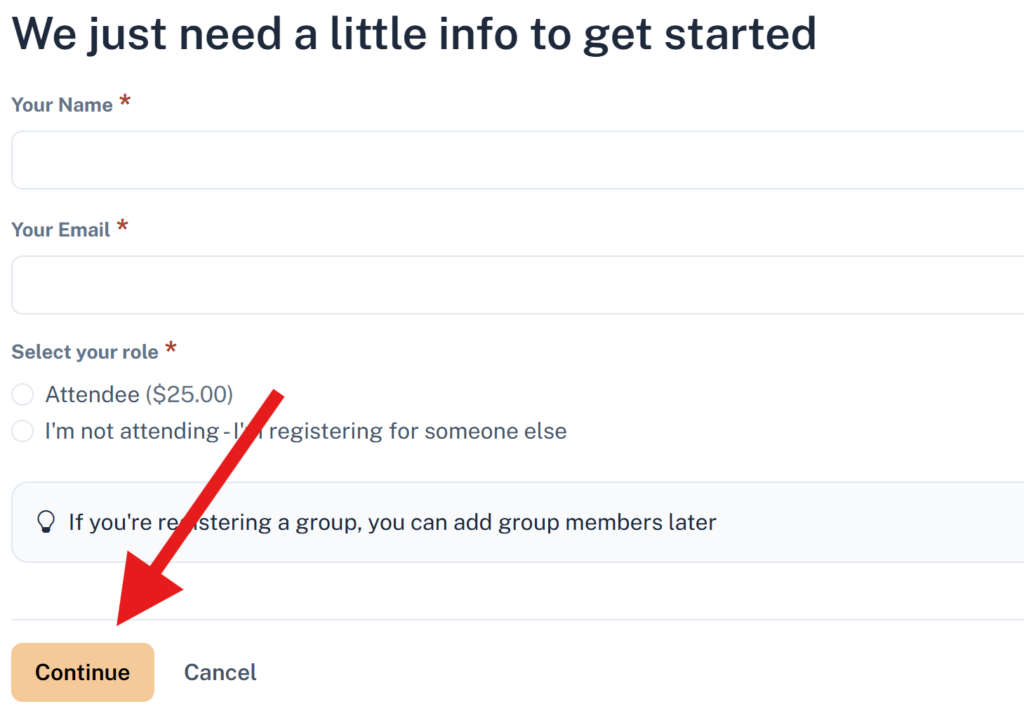The image size is (1024, 718).
Task: Click the Select your role label
Action: click(x=85, y=351)
